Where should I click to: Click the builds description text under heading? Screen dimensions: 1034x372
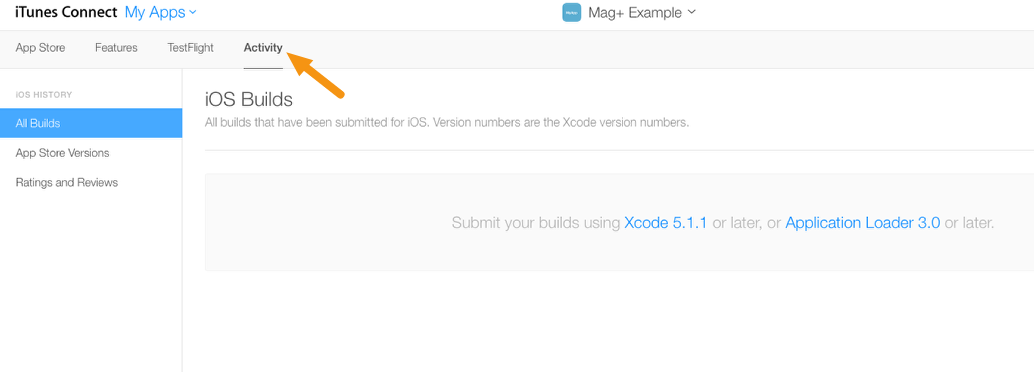(x=447, y=123)
